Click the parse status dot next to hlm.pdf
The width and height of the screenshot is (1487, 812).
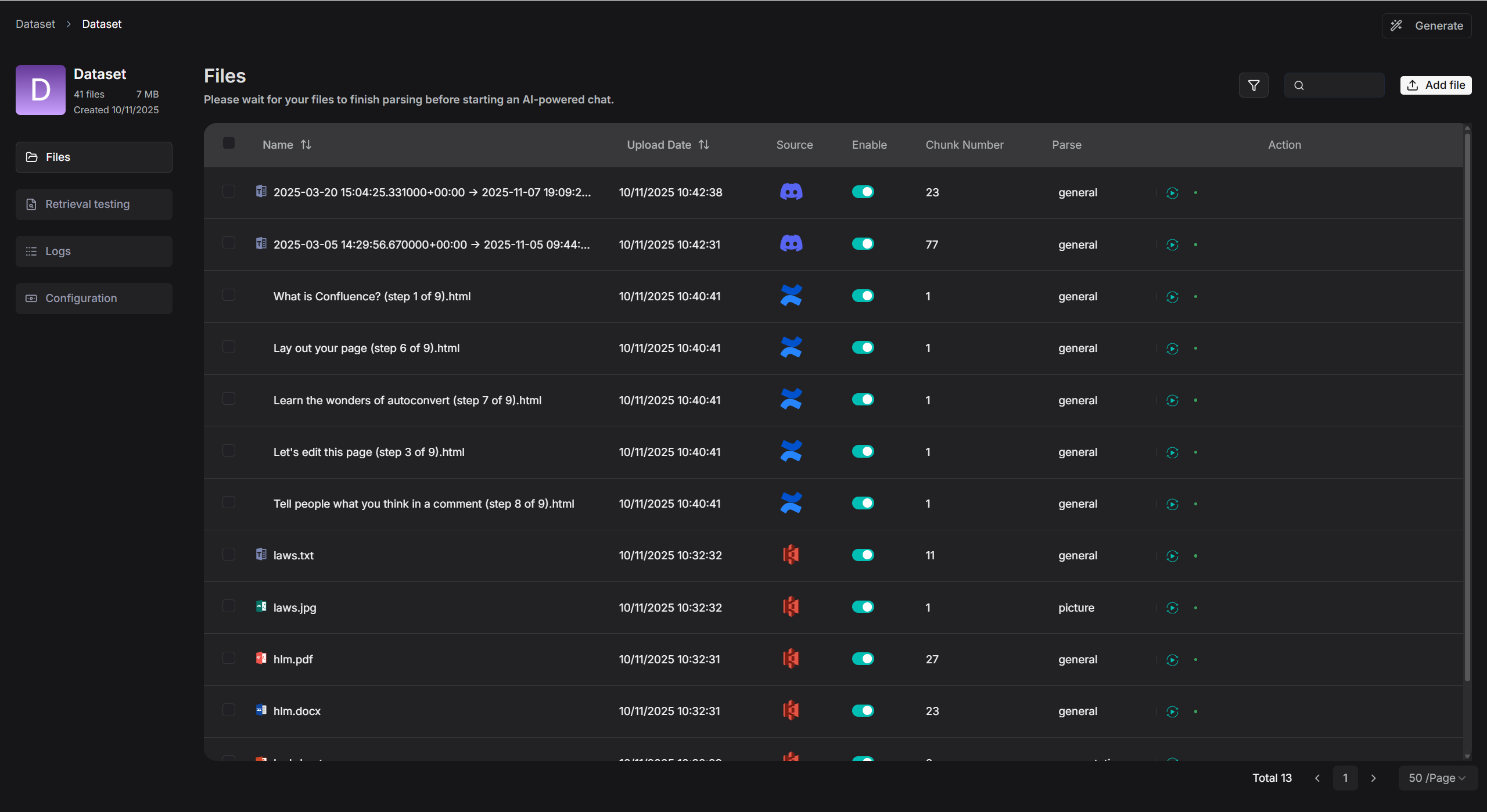tap(1195, 660)
